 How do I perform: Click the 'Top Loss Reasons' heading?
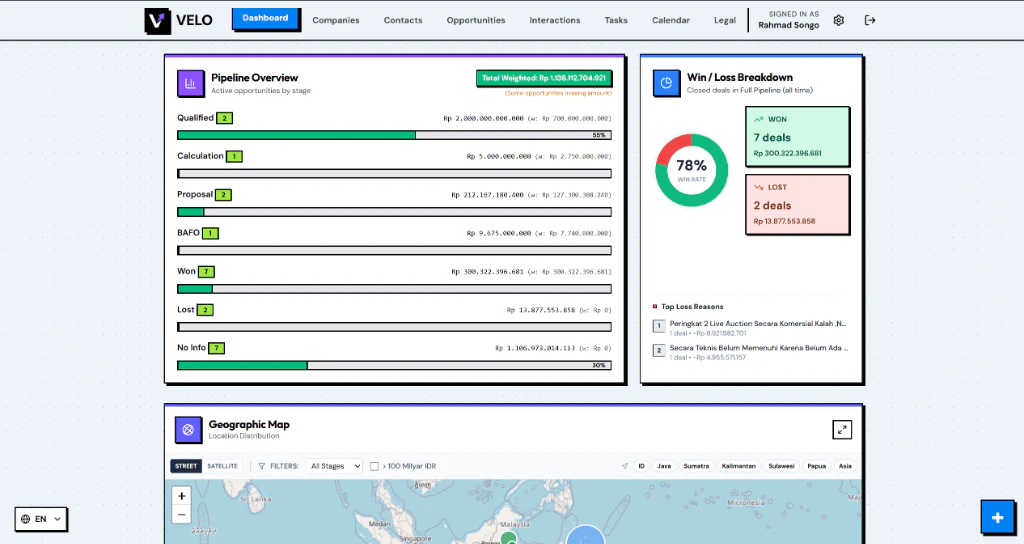pos(692,306)
